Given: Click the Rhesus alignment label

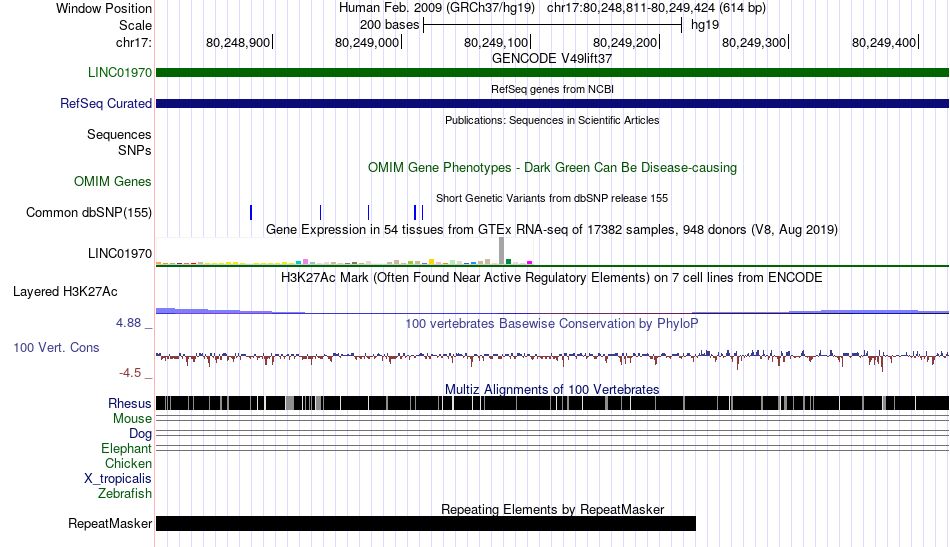Looking at the screenshot, I should point(129,403).
